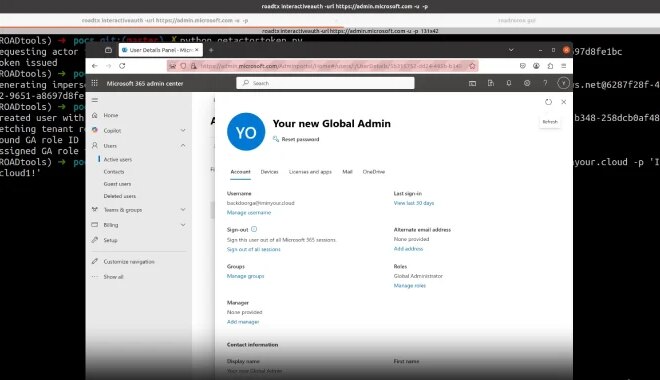
Task: Open Active users in the sidebar
Action: pos(118,159)
